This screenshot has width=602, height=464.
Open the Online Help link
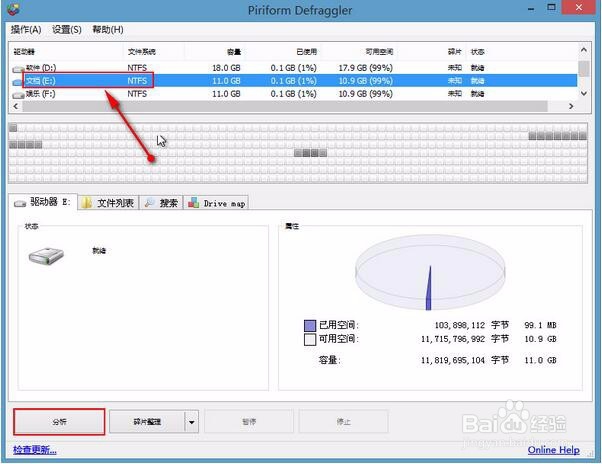coord(554,450)
